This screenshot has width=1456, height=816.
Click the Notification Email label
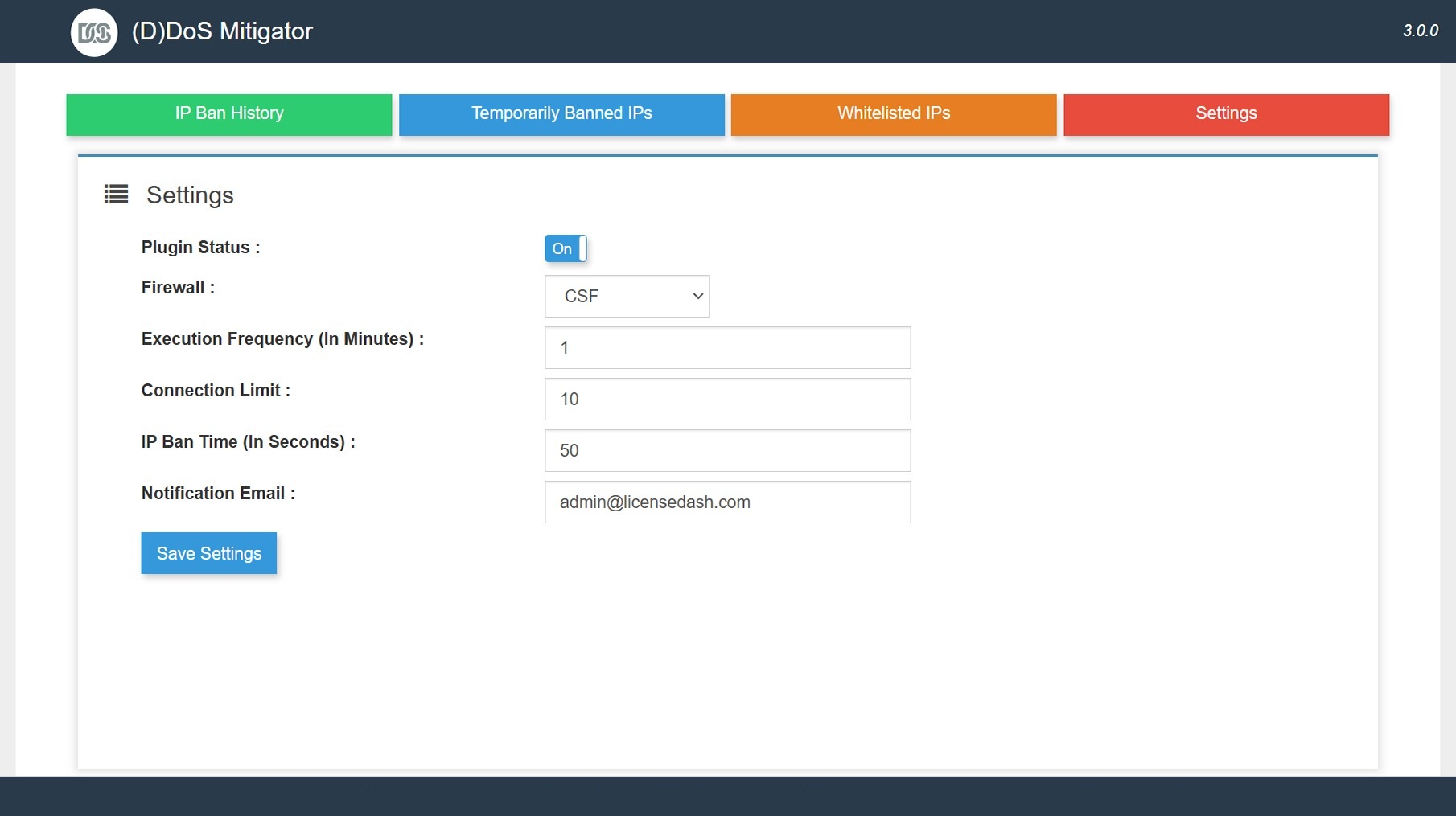(x=218, y=494)
